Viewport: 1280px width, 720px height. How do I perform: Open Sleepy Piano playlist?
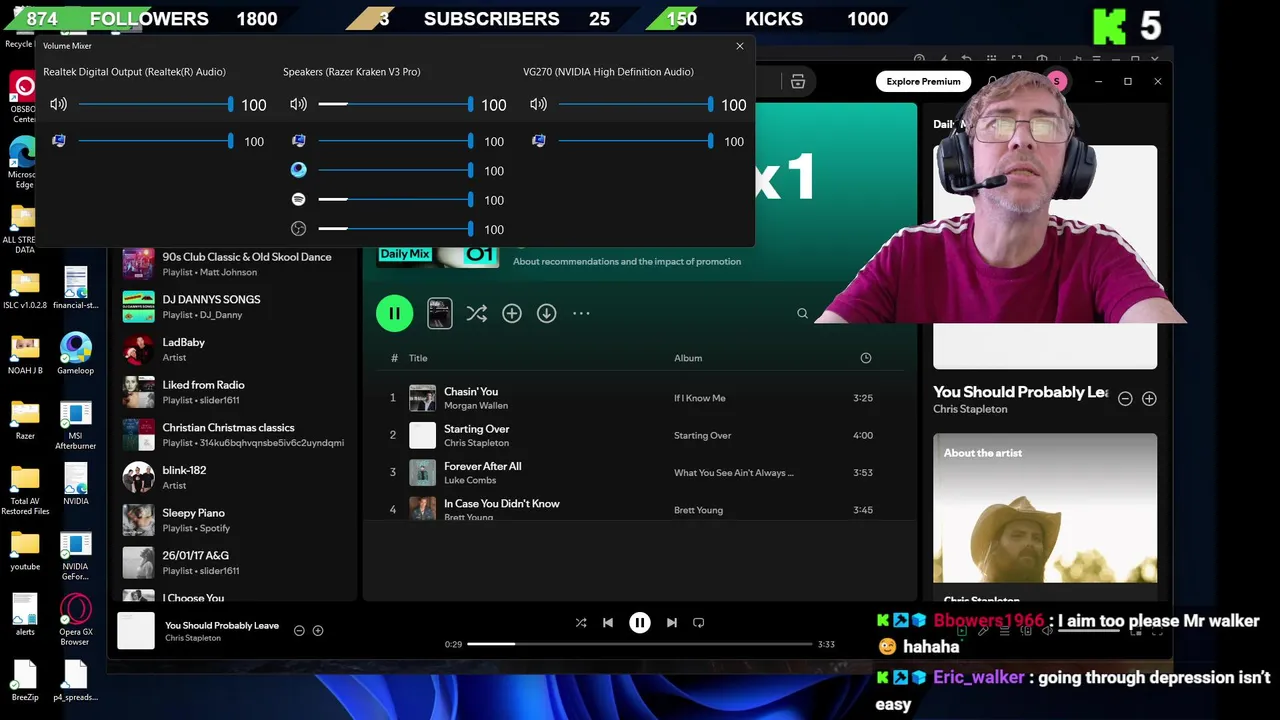(234, 520)
